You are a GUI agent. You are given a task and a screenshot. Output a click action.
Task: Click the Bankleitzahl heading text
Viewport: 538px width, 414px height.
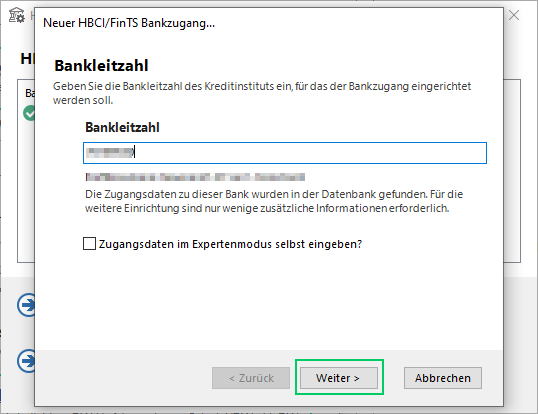101,66
